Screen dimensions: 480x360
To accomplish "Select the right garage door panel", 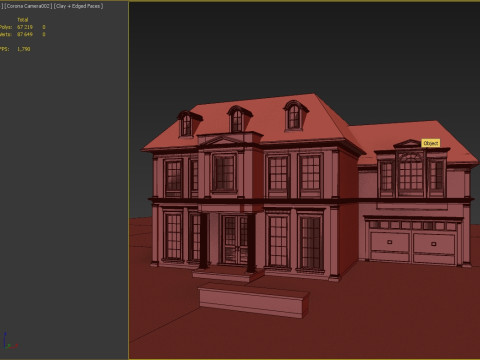I will point(434,249).
